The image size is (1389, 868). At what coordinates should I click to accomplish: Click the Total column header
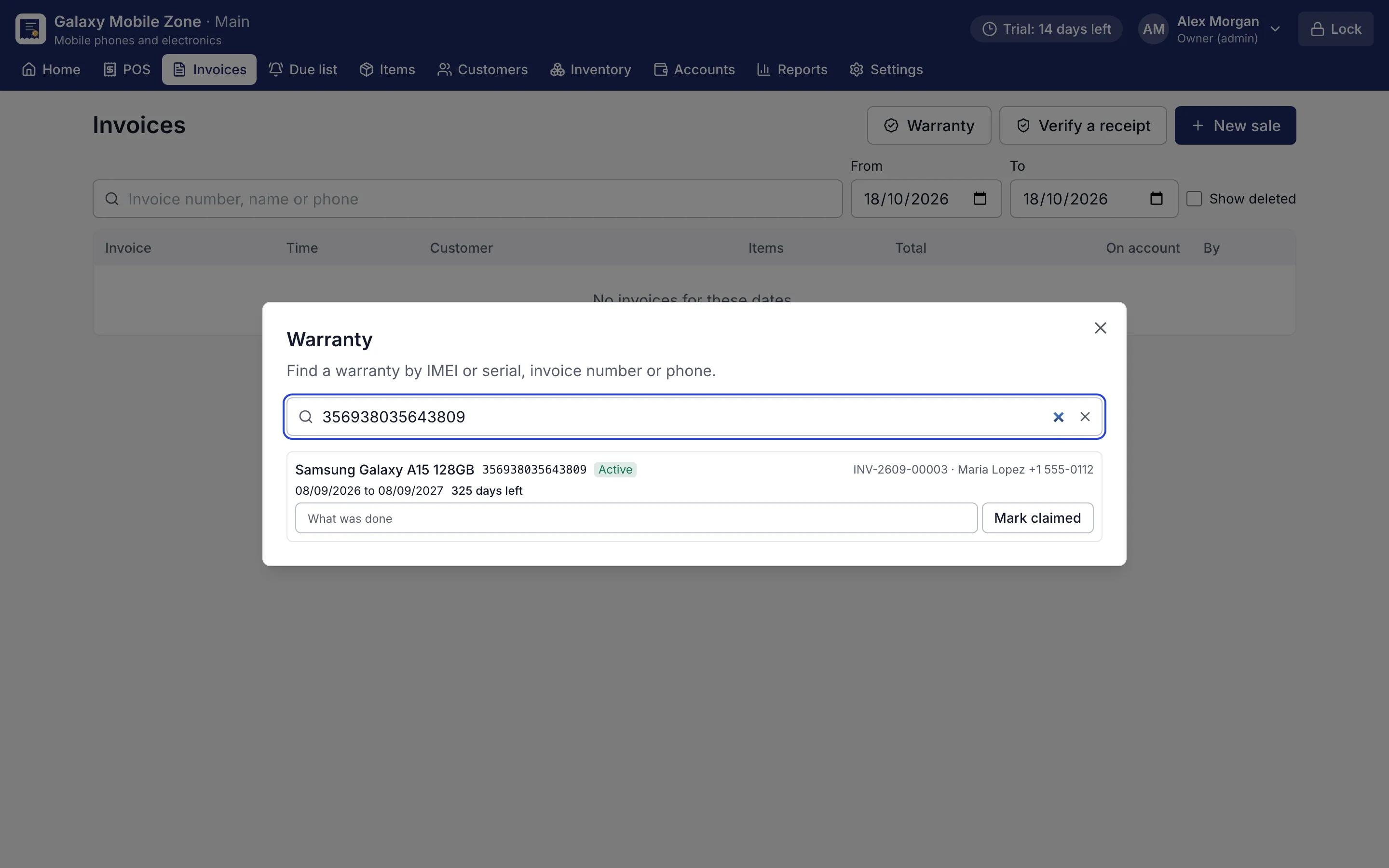[x=910, y=248]
